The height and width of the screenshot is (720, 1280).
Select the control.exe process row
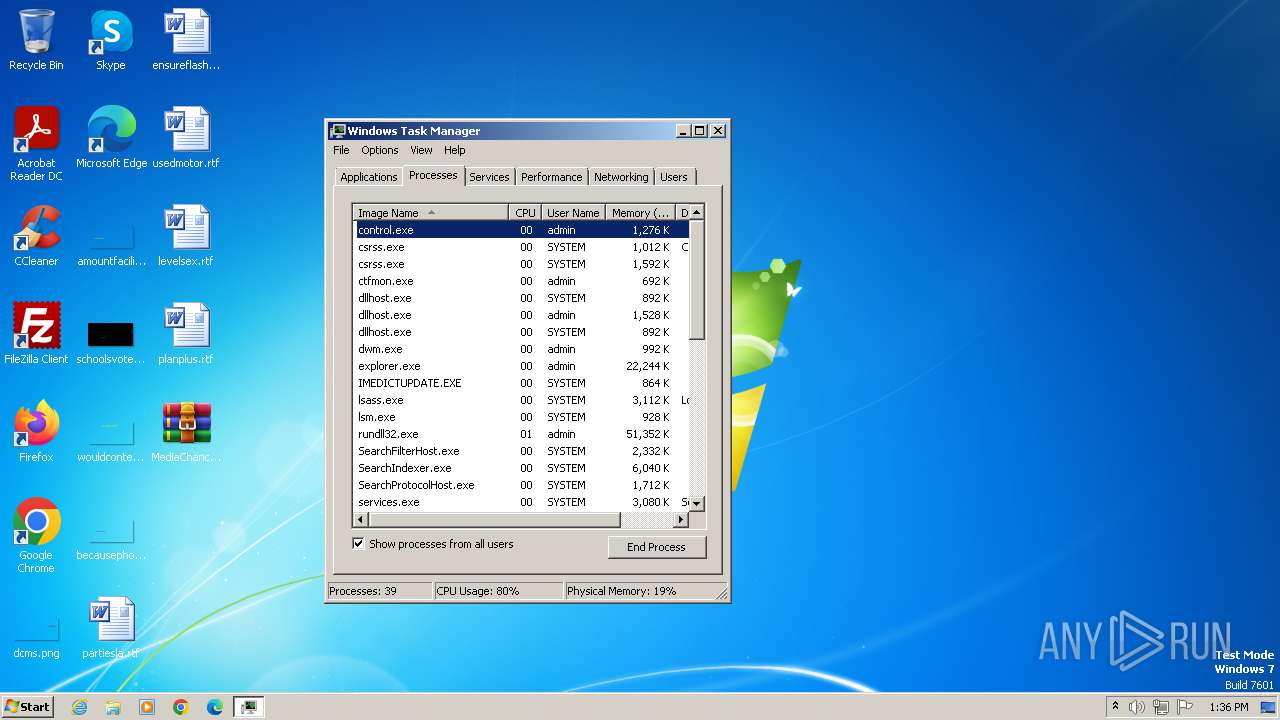[521, 230]
